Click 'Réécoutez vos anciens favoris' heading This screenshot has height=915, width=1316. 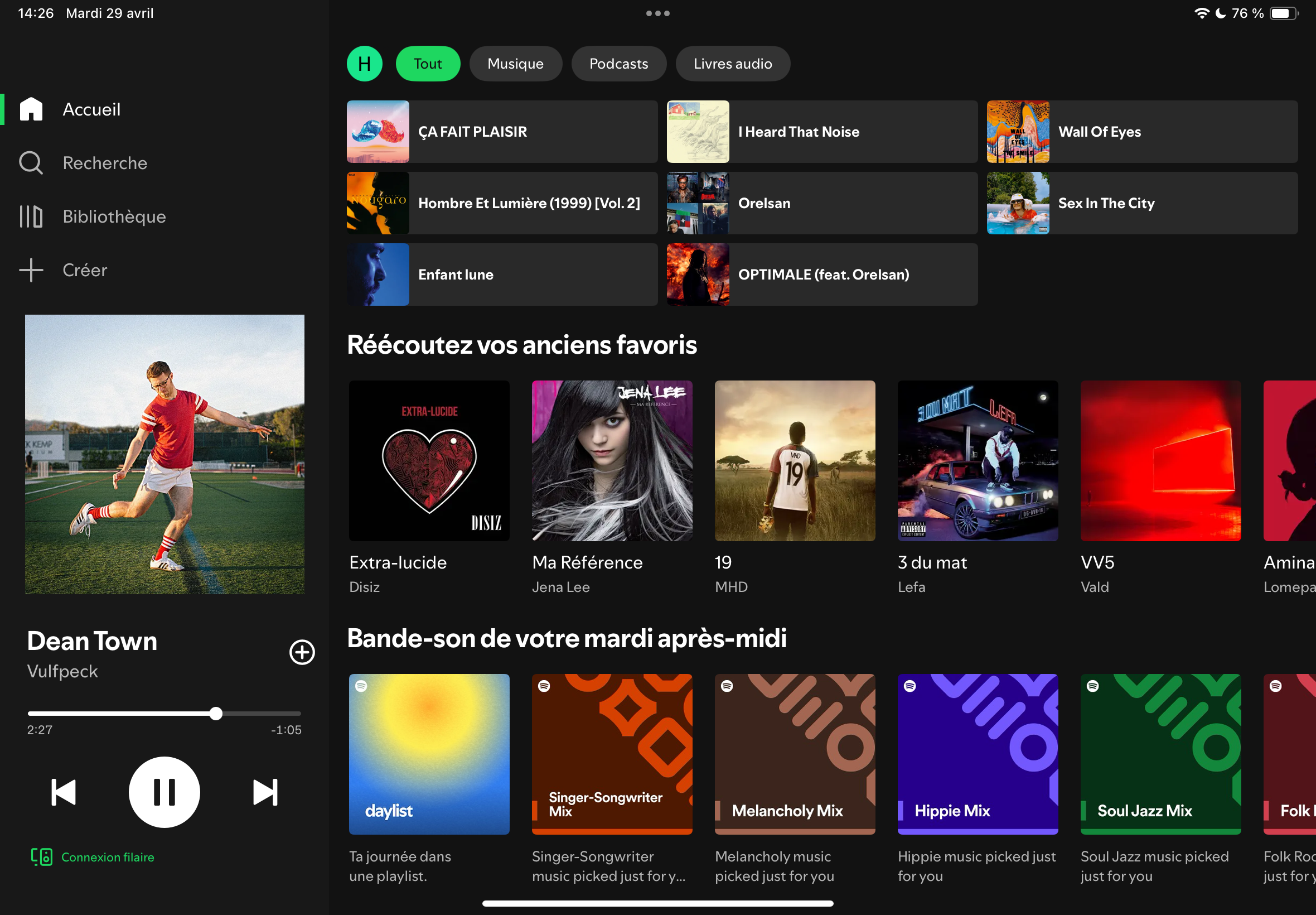point(522,345)
